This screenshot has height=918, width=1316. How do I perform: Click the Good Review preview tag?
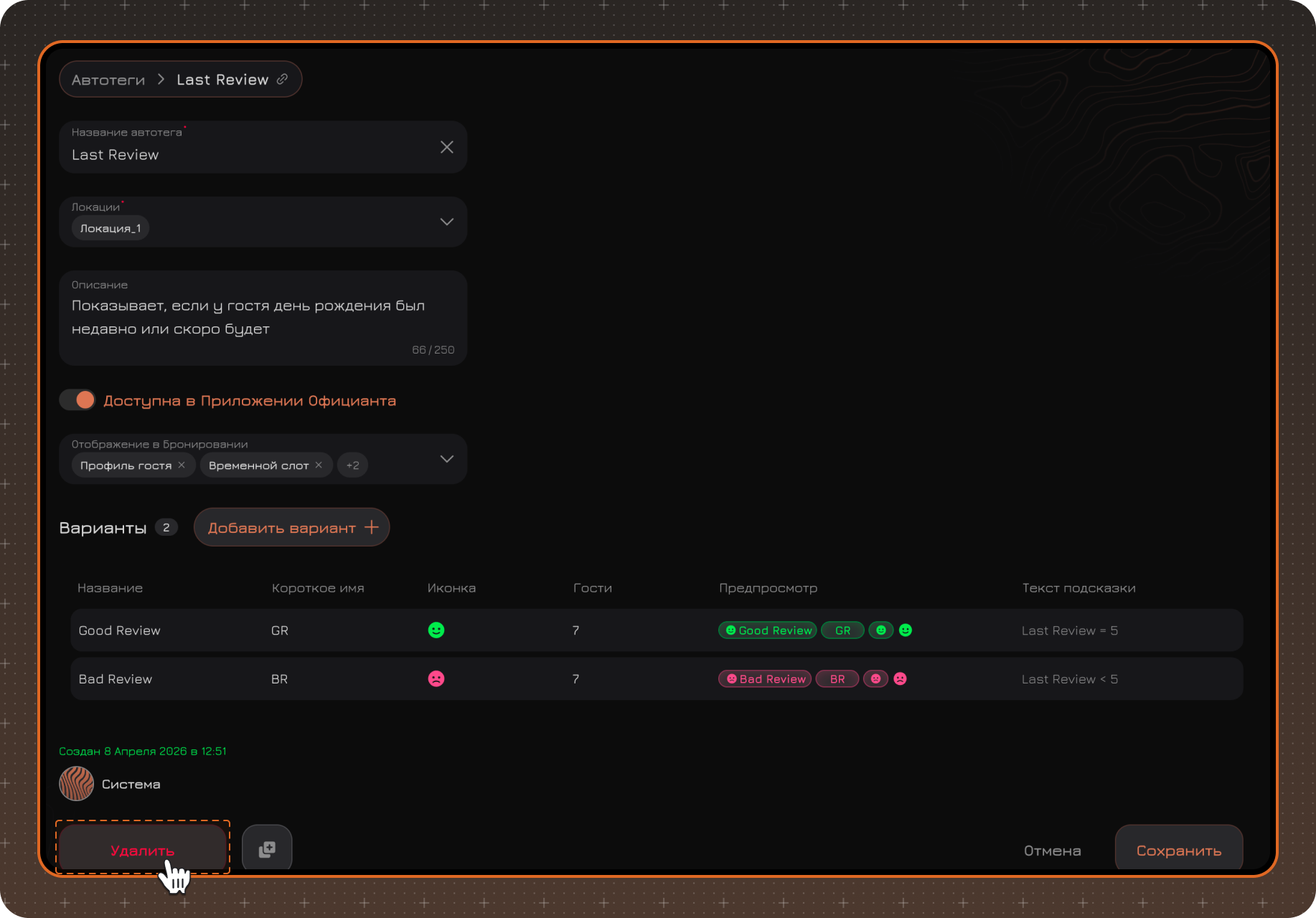click(768, 630)
